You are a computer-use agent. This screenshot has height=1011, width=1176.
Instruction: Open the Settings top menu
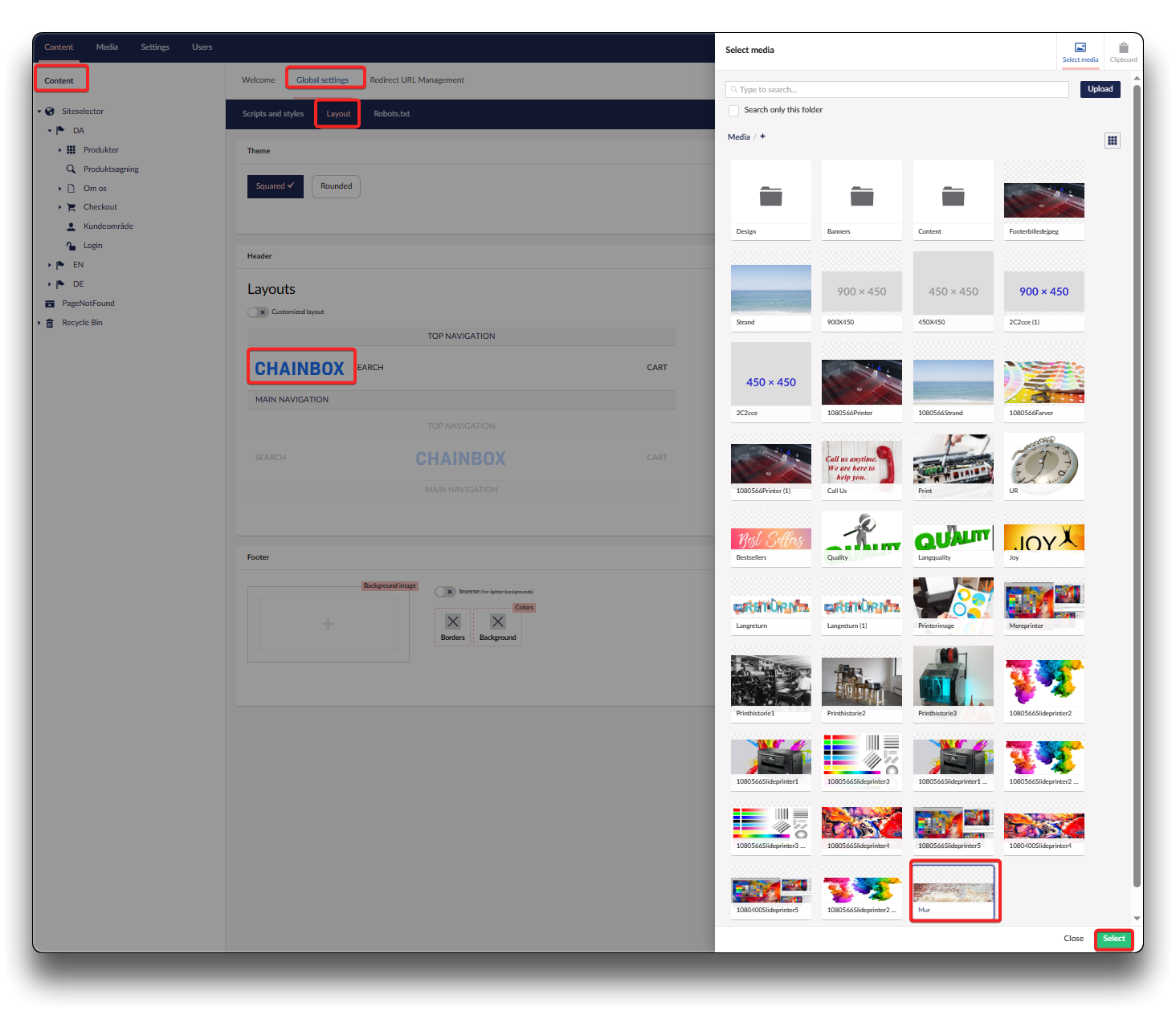pos(155,47)
